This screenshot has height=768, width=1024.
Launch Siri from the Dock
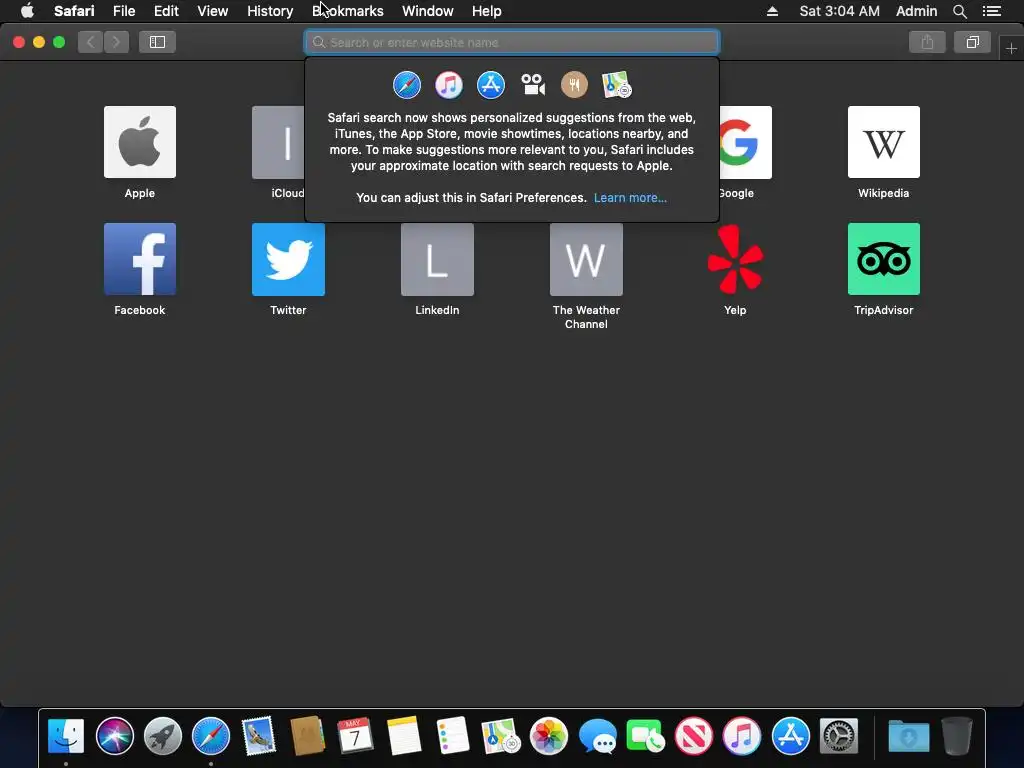click(114, 736)
